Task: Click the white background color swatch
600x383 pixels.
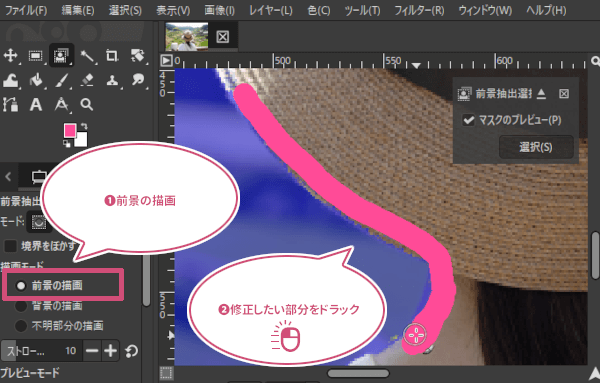Action: click(x=82, y=140)
